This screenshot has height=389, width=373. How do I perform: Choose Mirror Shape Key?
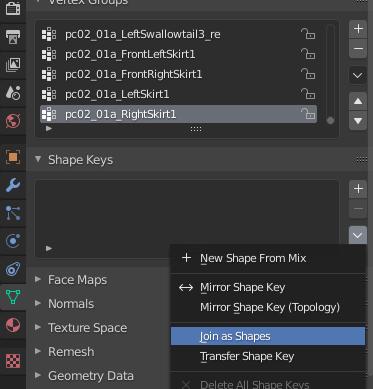[268, 287]
